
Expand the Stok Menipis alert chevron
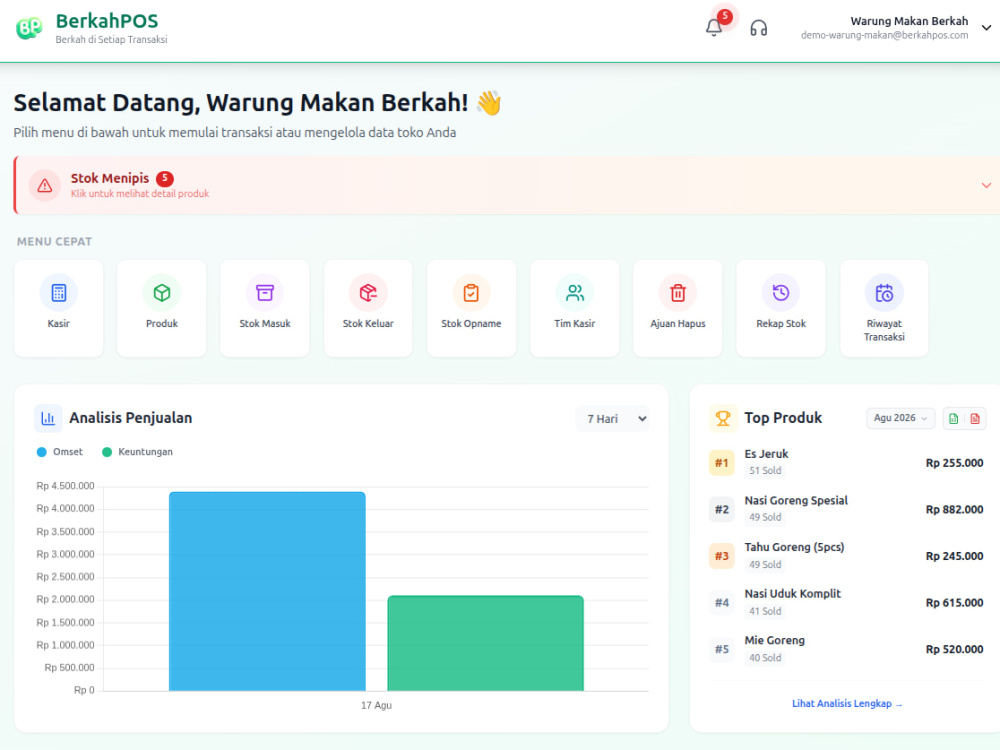[x=986, y=186]
